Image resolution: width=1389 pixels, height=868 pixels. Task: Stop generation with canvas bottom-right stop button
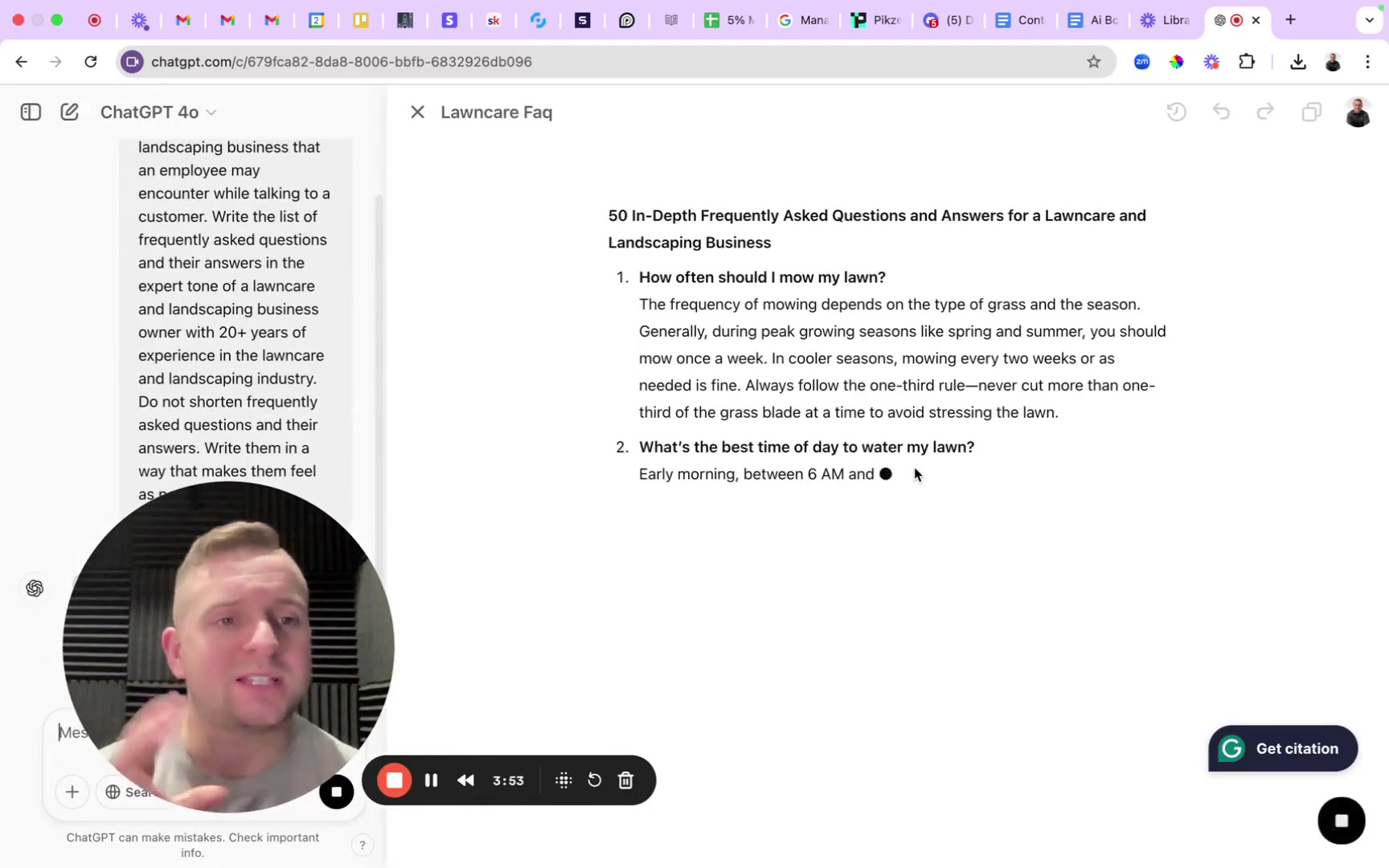point(1341,821)
